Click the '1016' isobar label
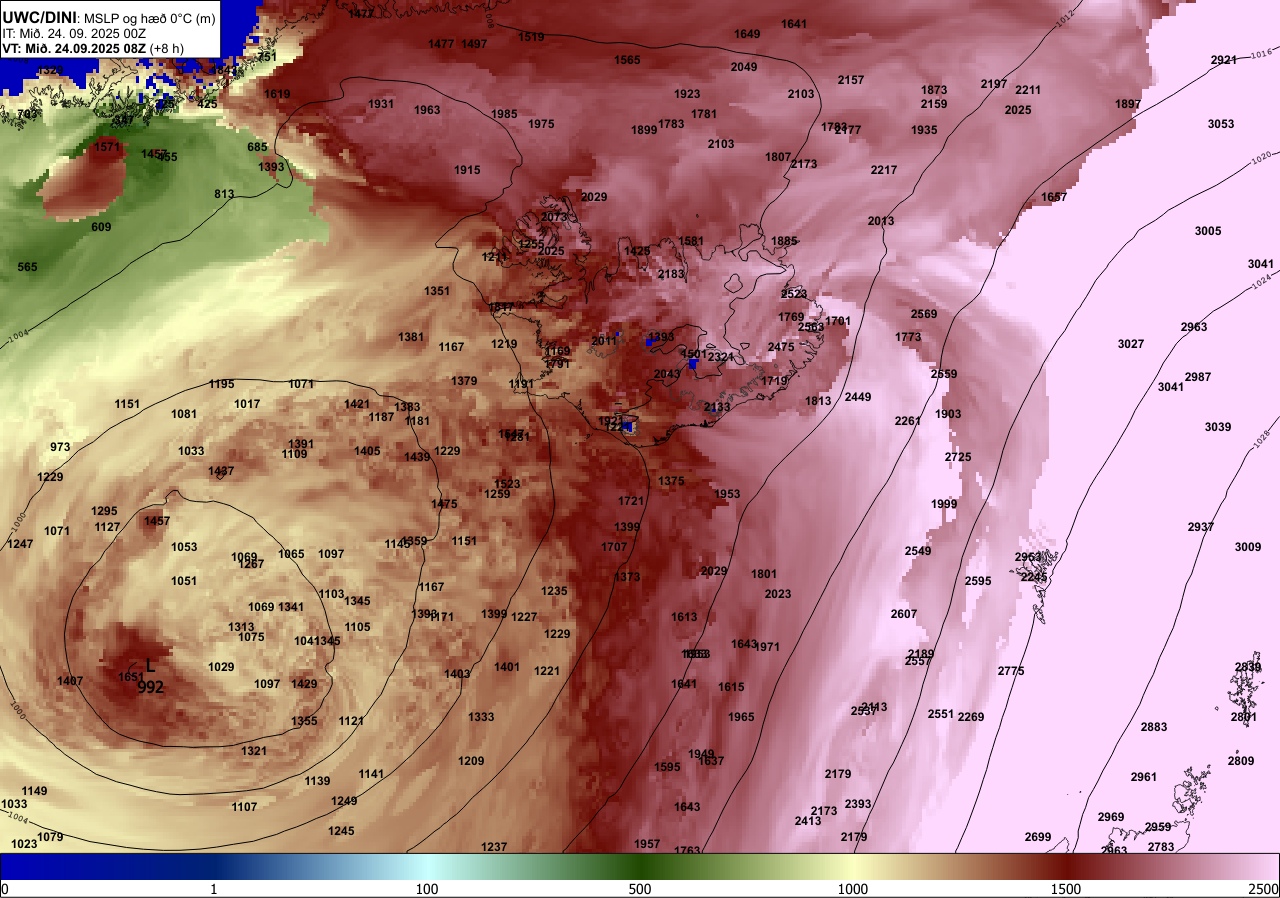The image size is (1280, 898). [x=1261, y=53]
